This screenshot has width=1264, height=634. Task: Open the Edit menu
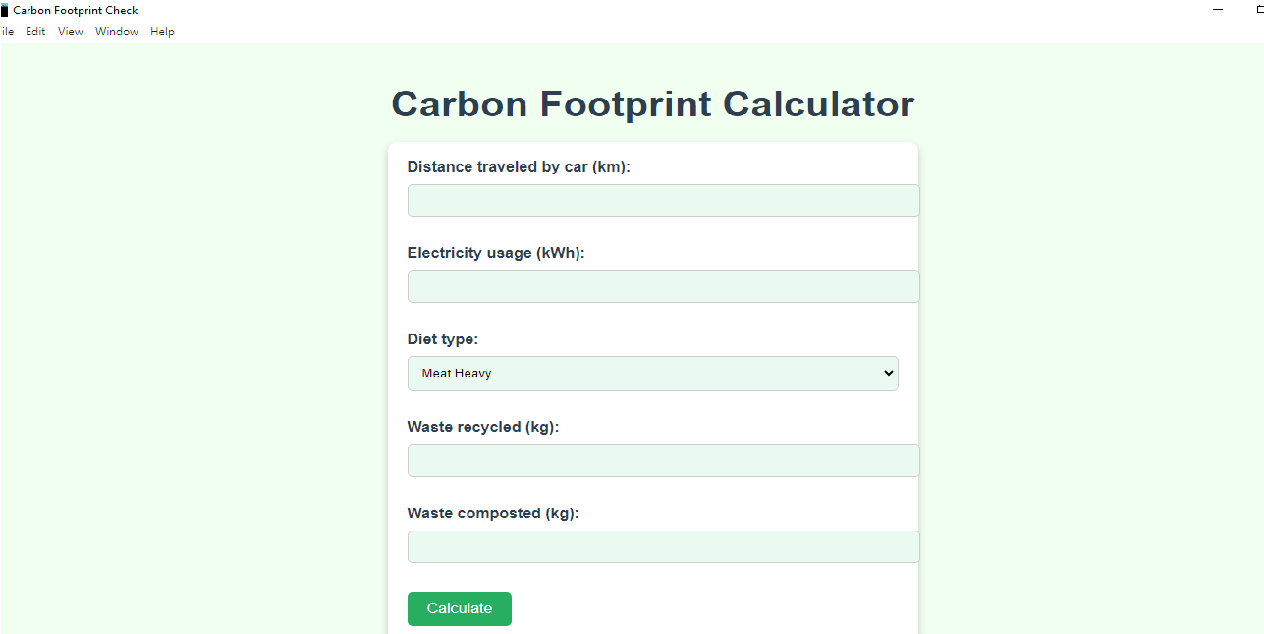[x=35, y=31]
